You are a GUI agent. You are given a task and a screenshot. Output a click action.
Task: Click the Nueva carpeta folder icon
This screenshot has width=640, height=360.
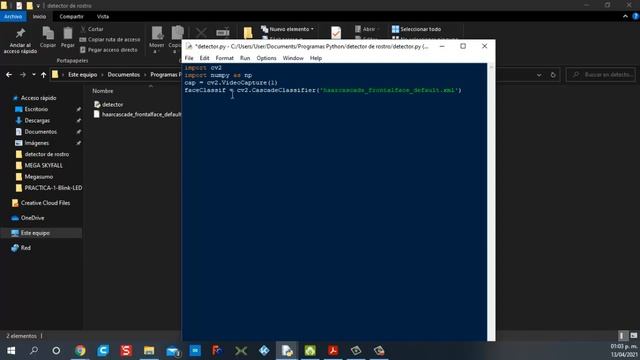click(248, 33)
